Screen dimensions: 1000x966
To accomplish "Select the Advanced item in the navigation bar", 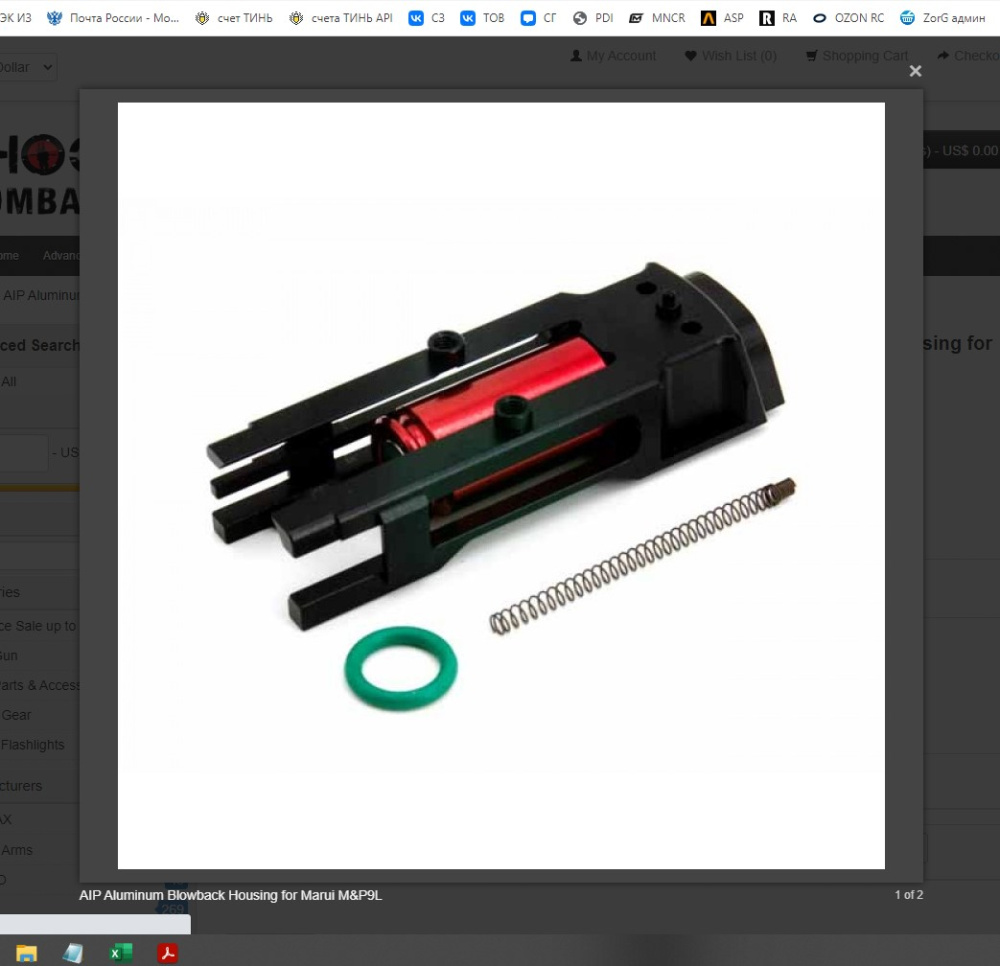I will coord(61,256).
